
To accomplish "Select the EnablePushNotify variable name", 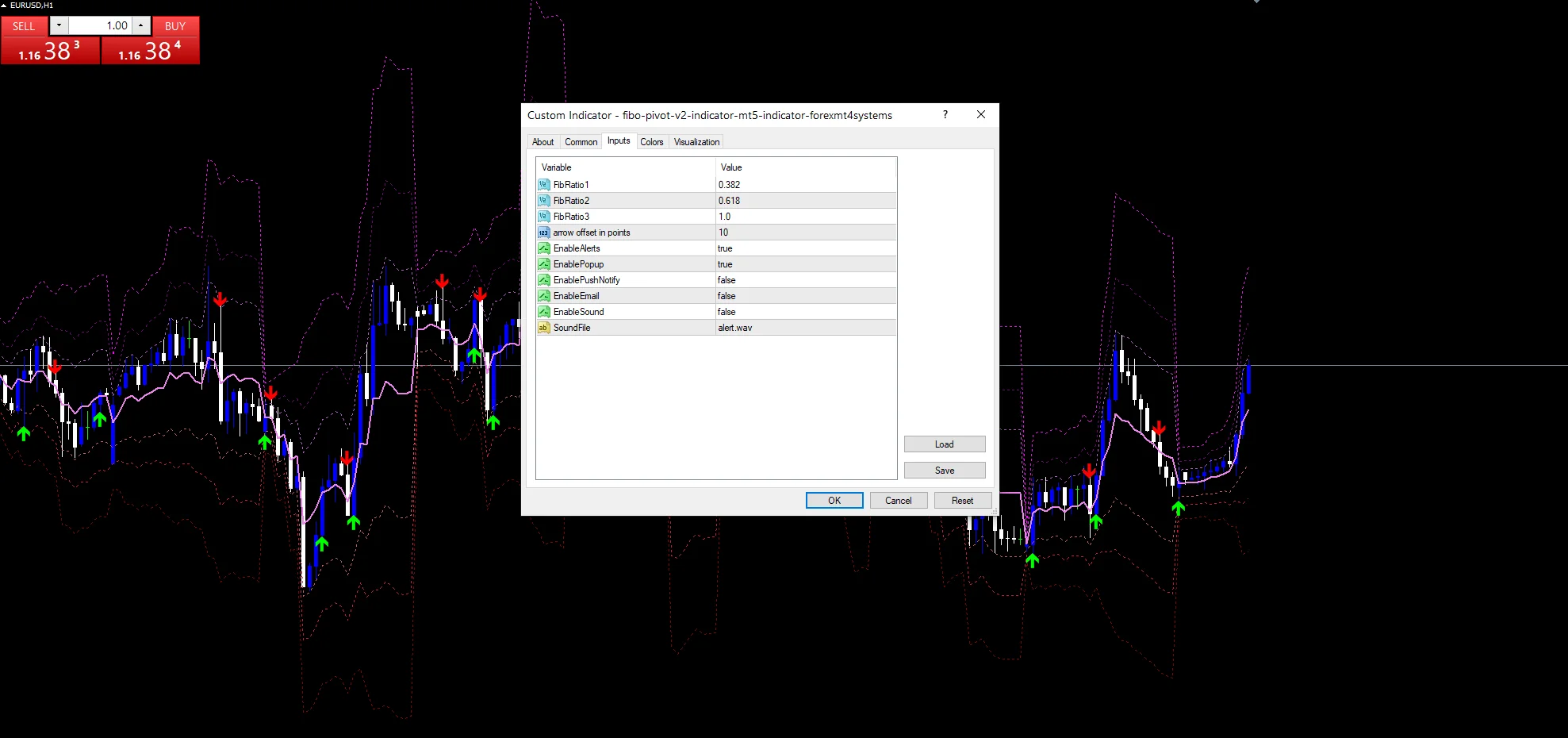I will (x=586, y=280).
